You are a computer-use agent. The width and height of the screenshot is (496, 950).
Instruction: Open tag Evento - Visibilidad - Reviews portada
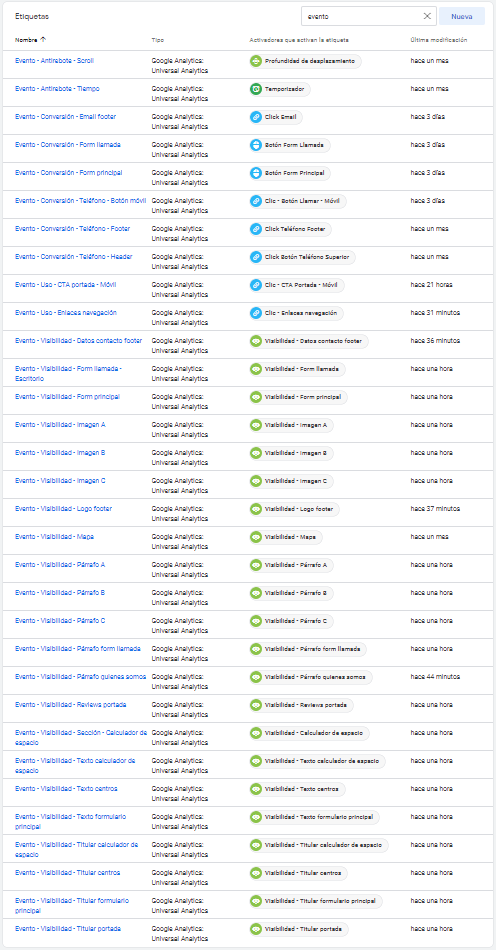71,704
